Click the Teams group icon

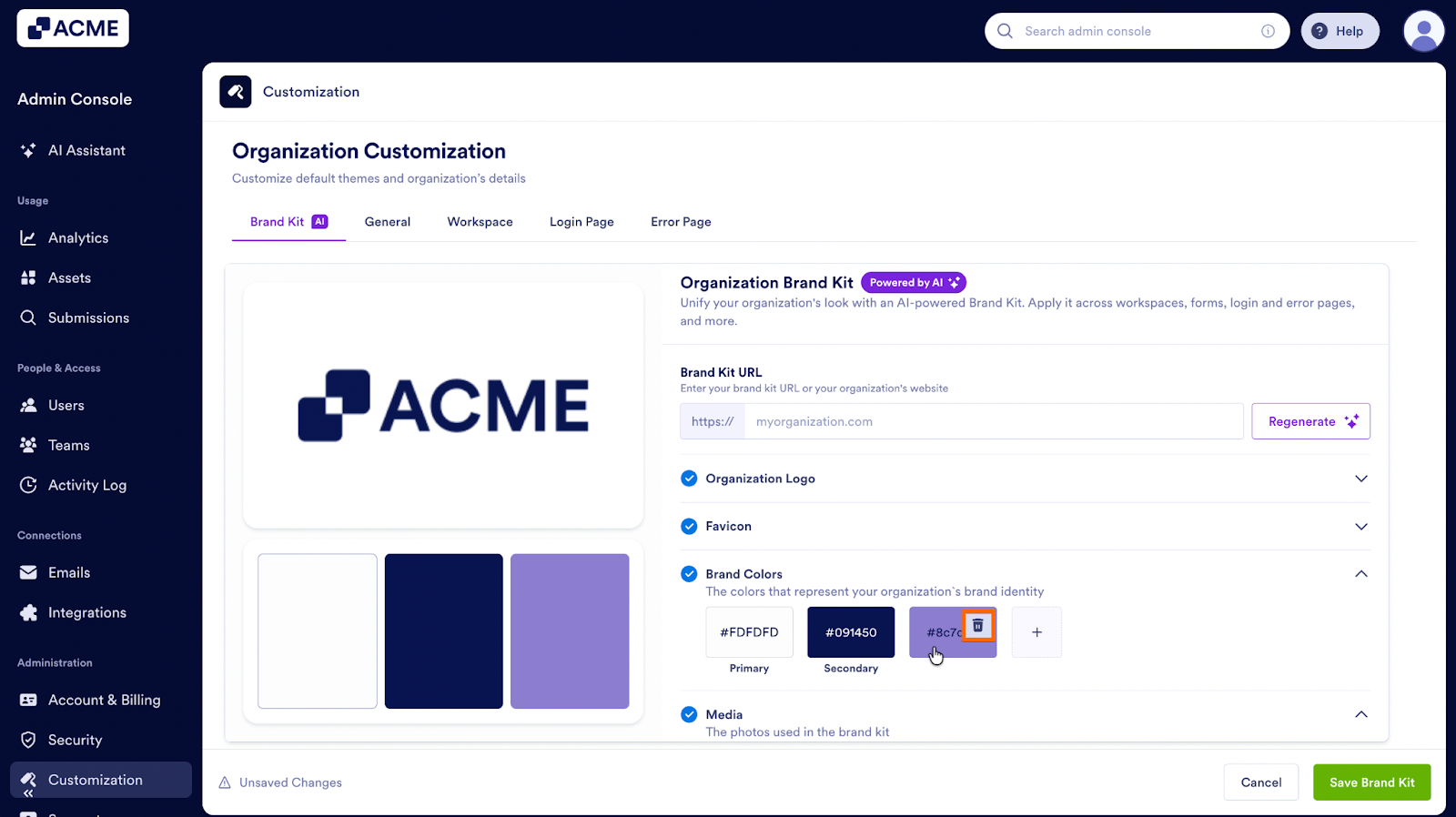pos(28,445)
